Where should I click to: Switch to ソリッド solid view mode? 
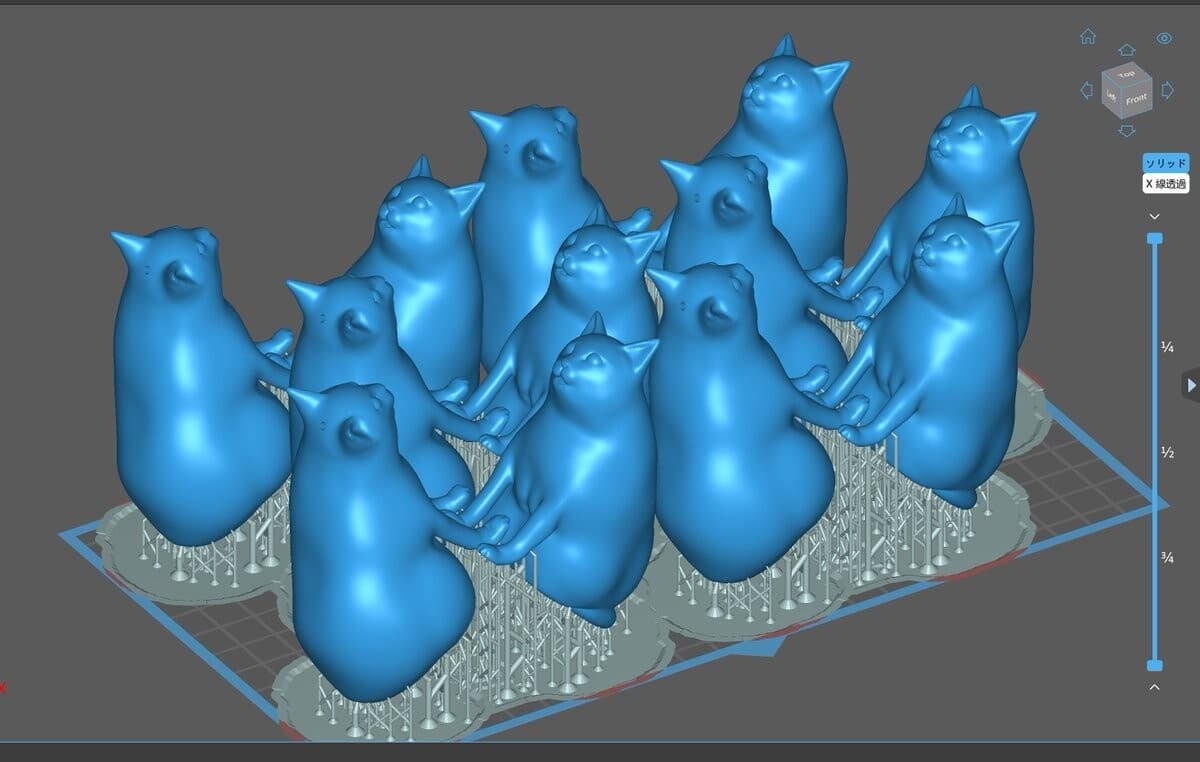(1166, 163)
